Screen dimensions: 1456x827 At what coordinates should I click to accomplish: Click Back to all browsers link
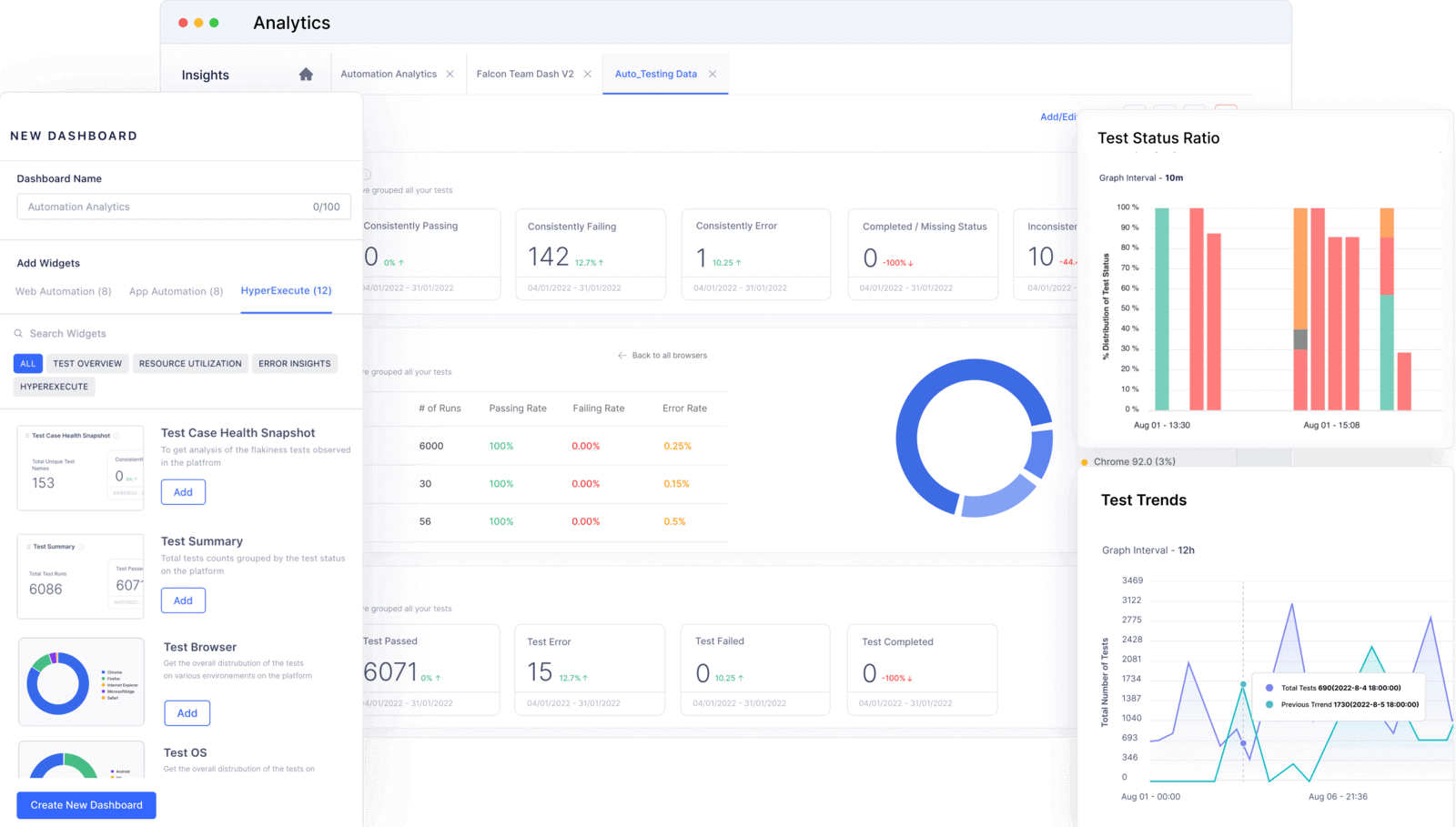[x=662, y=356]
